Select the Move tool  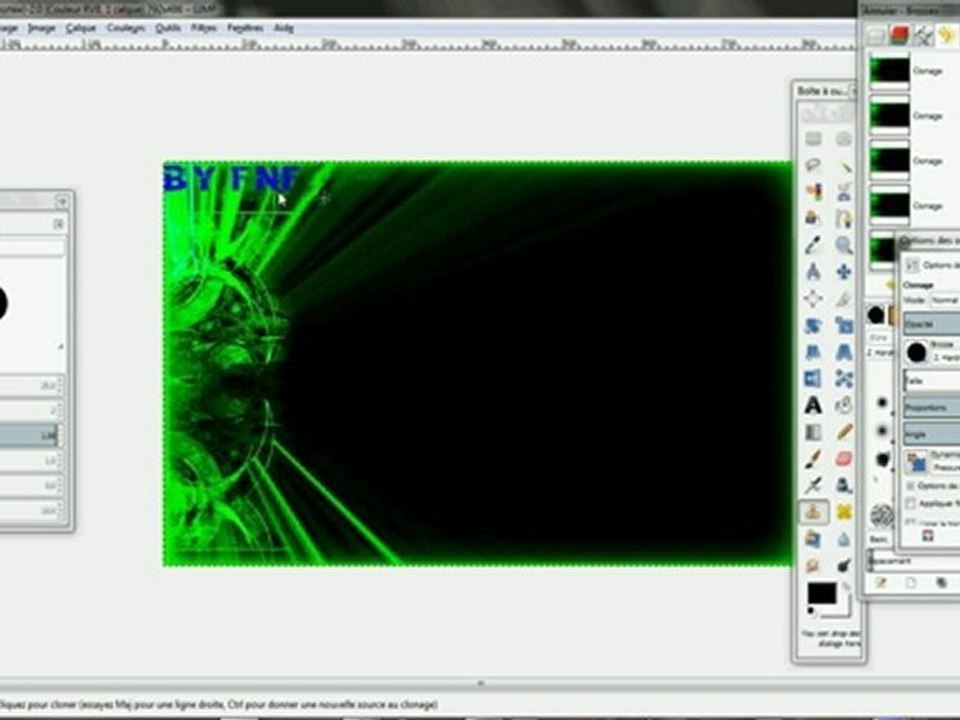(844, 271)
